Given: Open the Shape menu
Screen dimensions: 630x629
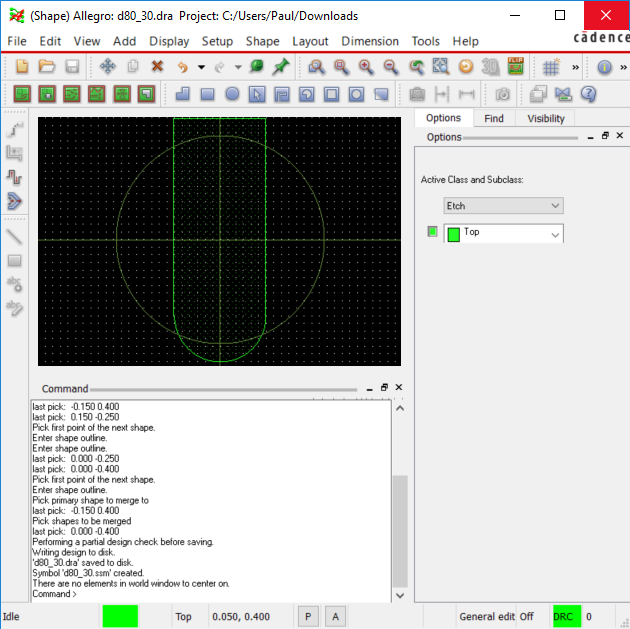Looking at the screenshot, I should pyautogui.click(x=262, y=41).
